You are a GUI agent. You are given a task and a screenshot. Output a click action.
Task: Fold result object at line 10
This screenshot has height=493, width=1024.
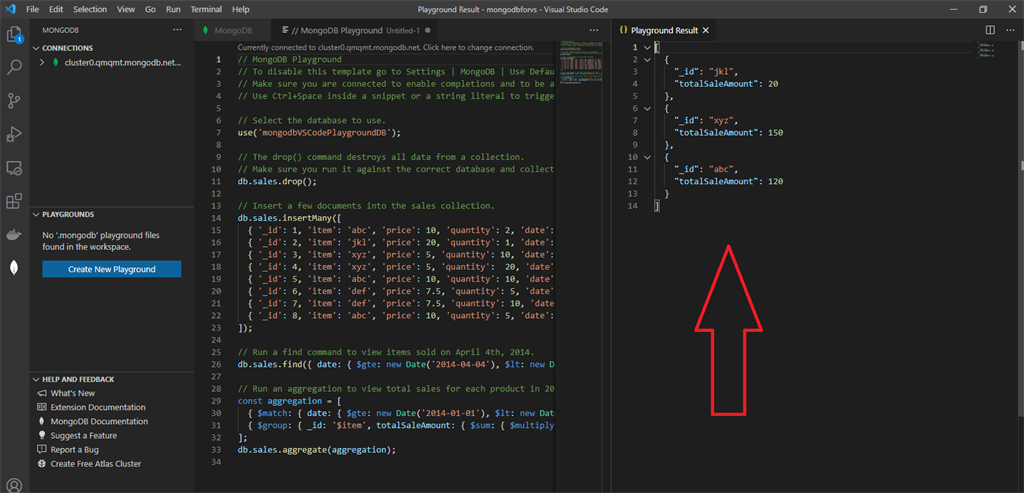click(x=647, y=157)
